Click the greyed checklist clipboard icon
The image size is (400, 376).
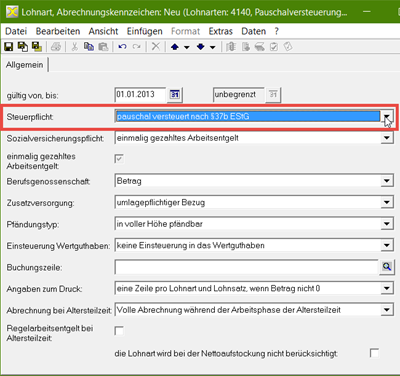coord(274,47)
